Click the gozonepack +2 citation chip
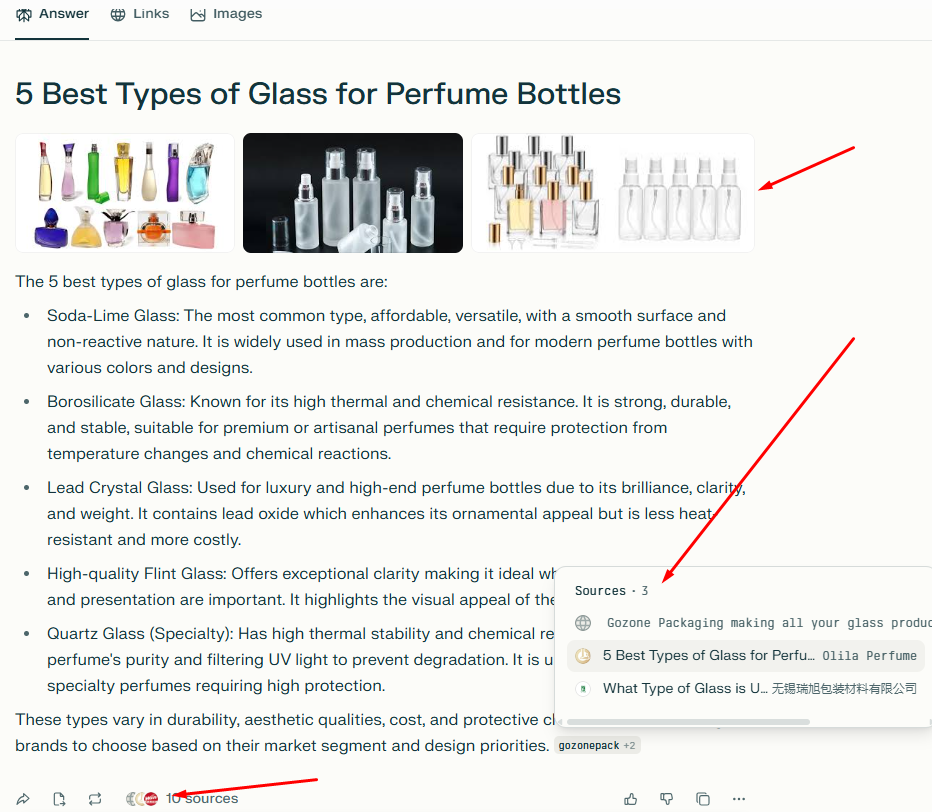 coord(597,746)
